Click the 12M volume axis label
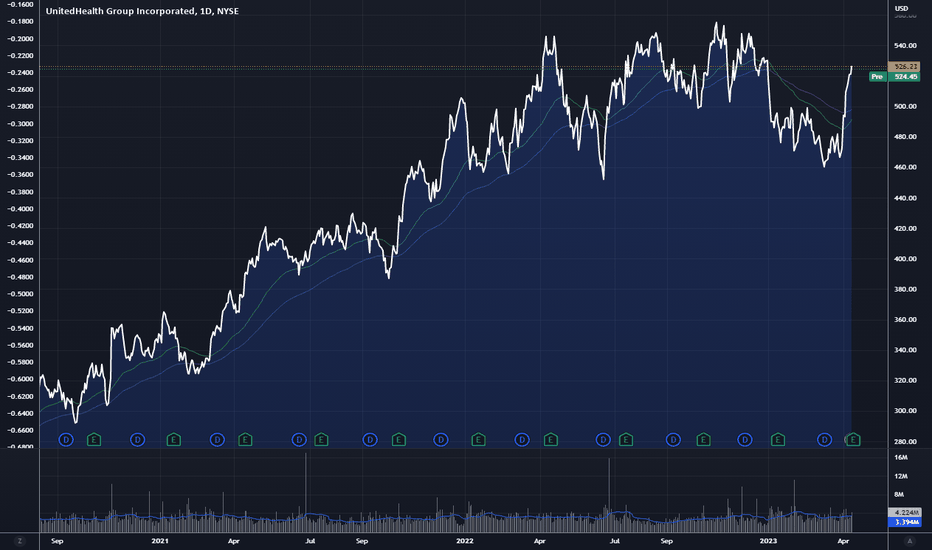932x550 pixels. [901, 476]
